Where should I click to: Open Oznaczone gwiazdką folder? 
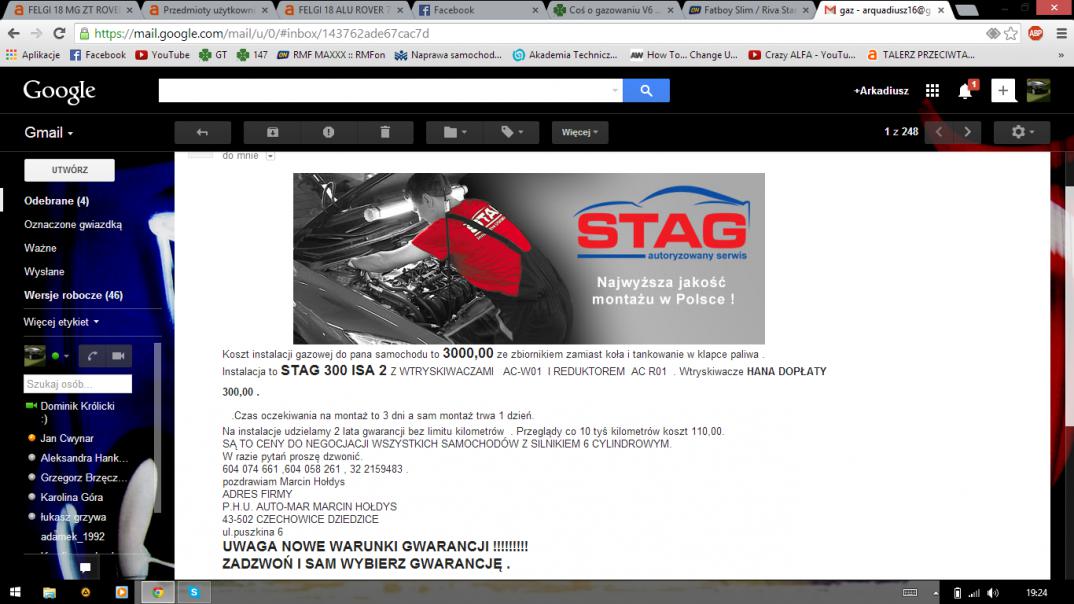[x=73, y=225]
